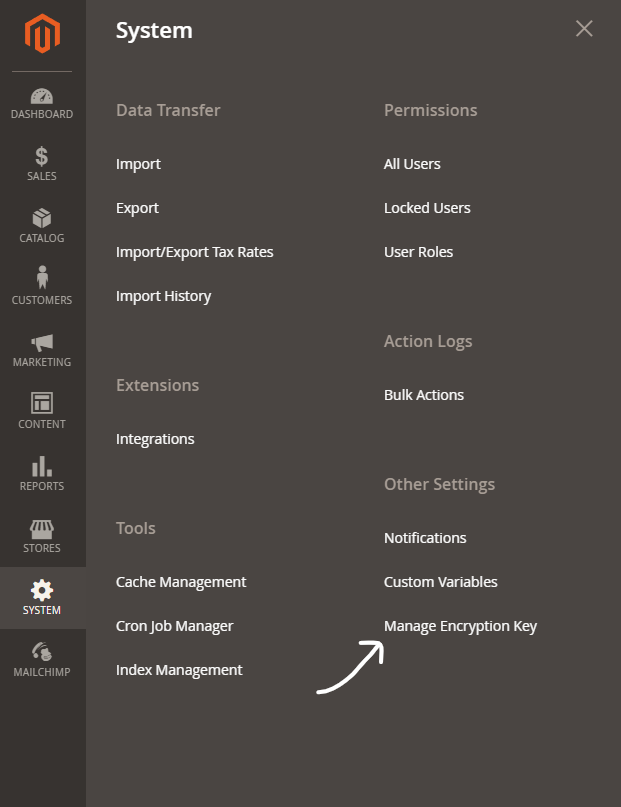Viewport: 621px width, 807px height.
Task: Open the Customers person icon
Action: tap(42, 277)
